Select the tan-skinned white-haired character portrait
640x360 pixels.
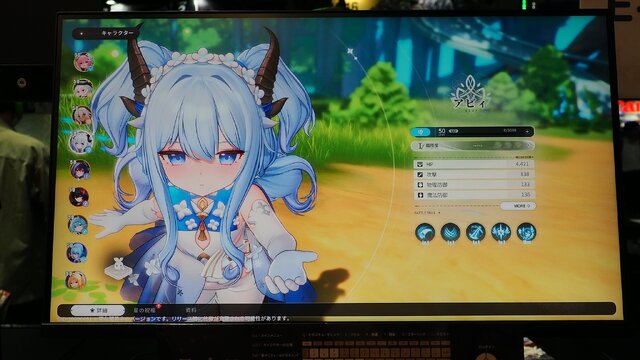[x=82, y=115]
